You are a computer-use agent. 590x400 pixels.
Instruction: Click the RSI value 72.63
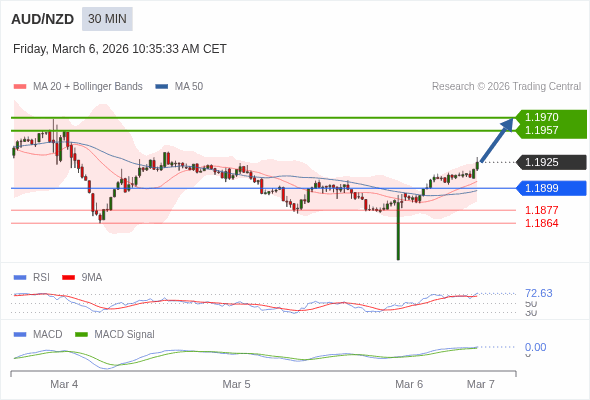tap(539, 293)
